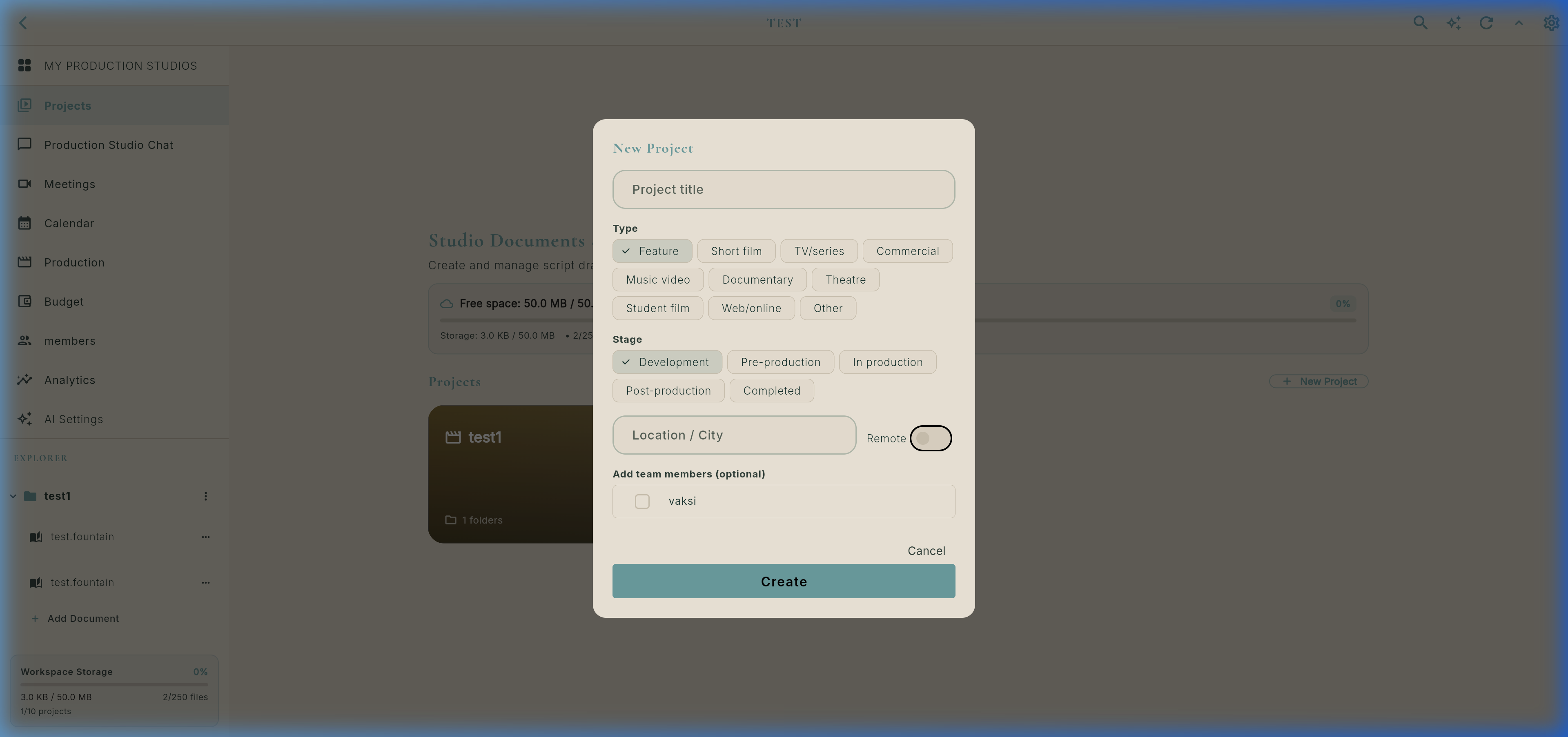Click the Calendar icon in sidebar

click(24, 223)
